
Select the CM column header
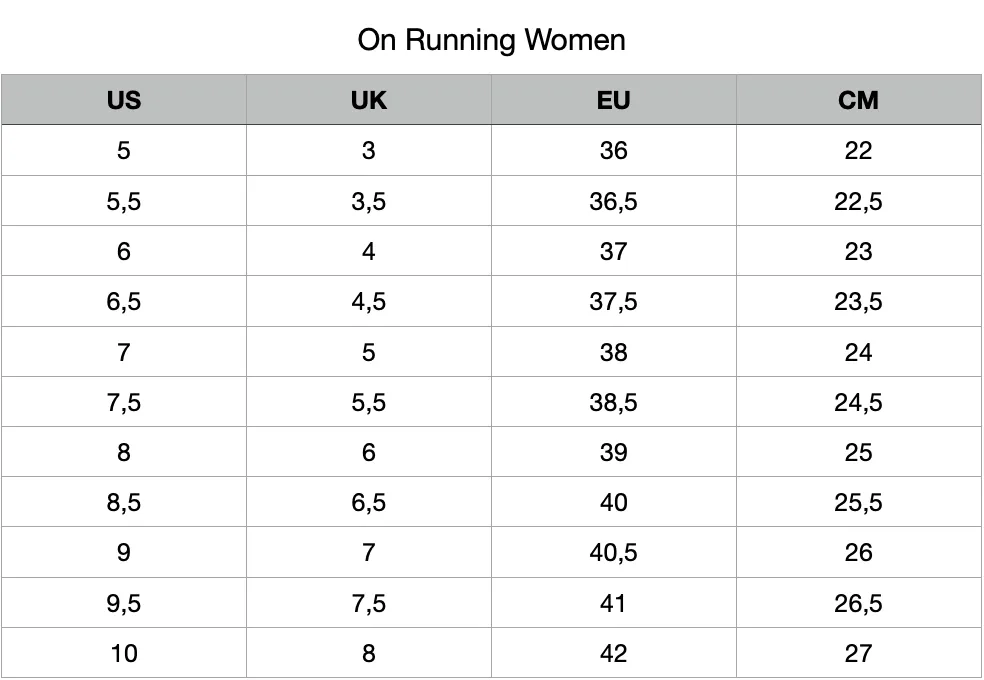pos(858,100)
